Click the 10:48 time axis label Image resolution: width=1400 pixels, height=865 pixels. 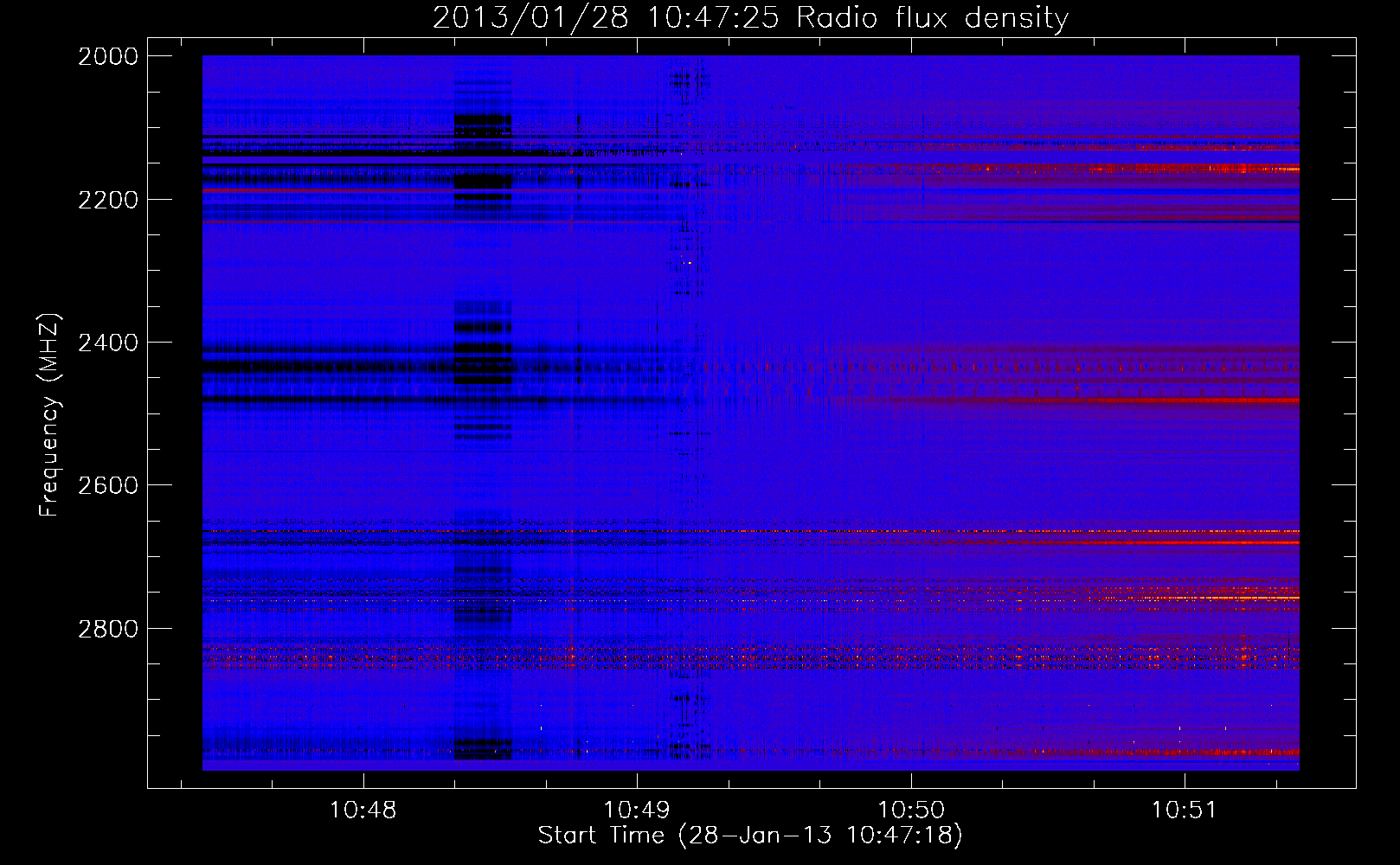363,810
